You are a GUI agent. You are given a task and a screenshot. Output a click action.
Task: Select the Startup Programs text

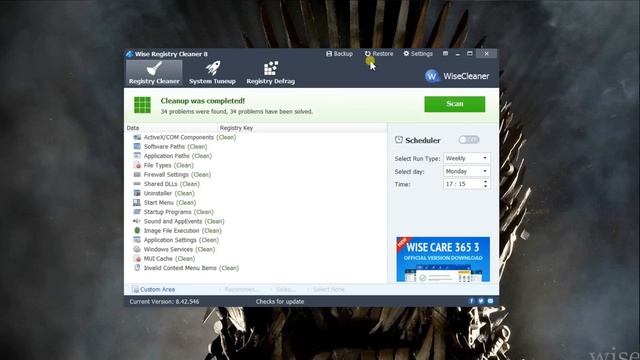pos(167,212)
